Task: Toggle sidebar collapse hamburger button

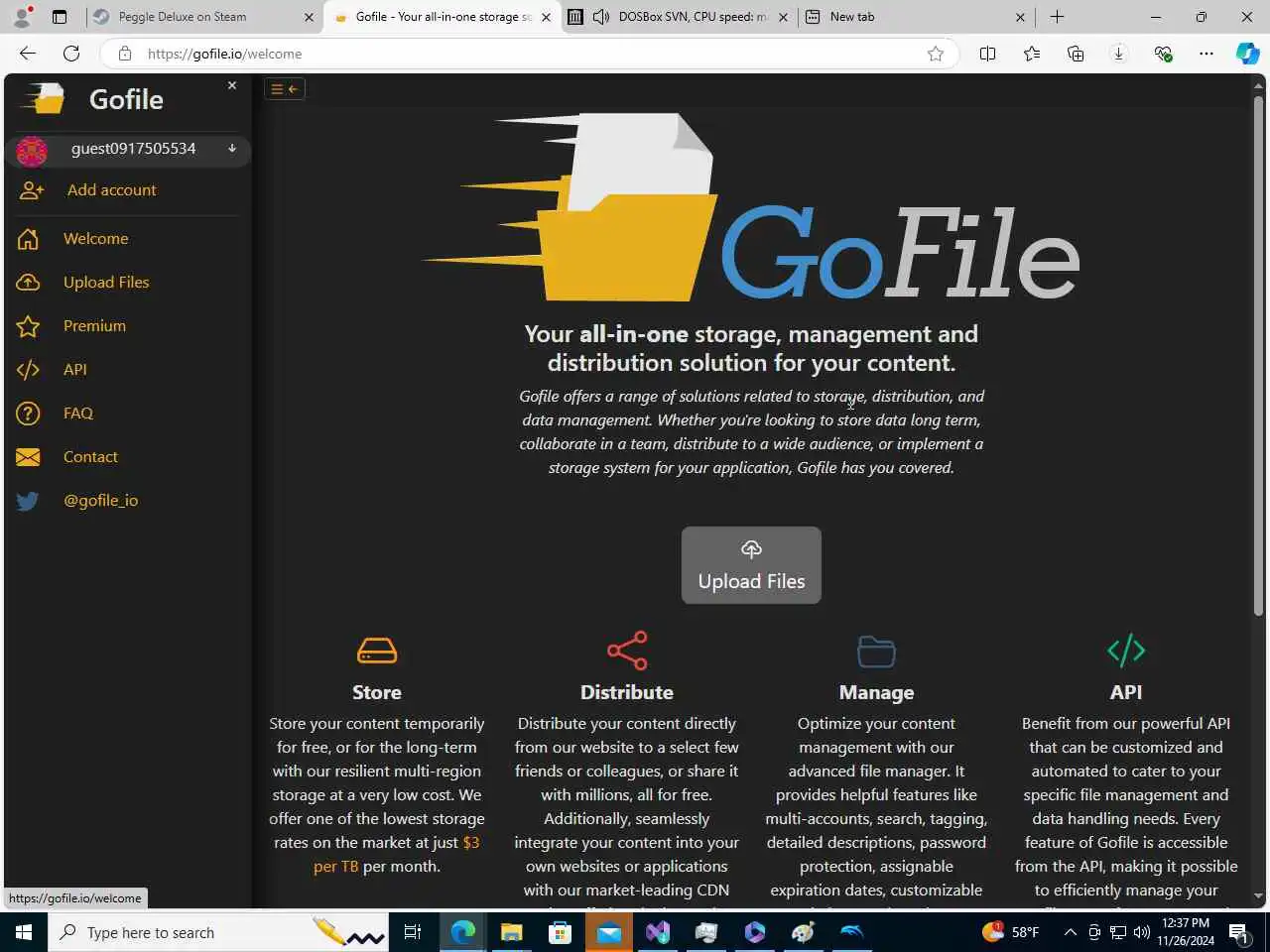Action: pyautogui.click(x=285, y=89)
